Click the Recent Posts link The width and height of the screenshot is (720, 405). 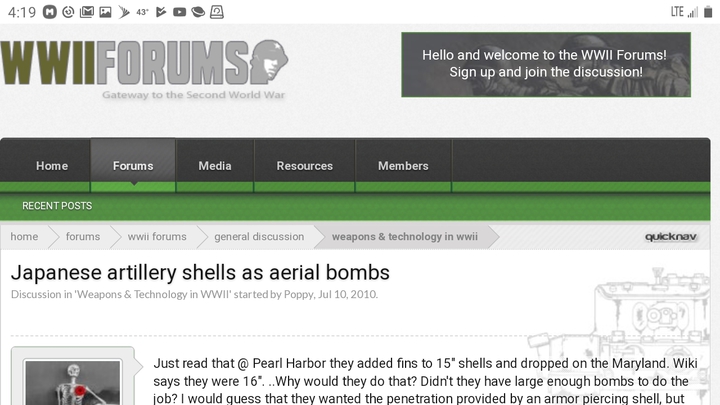[x=57, y=206]
